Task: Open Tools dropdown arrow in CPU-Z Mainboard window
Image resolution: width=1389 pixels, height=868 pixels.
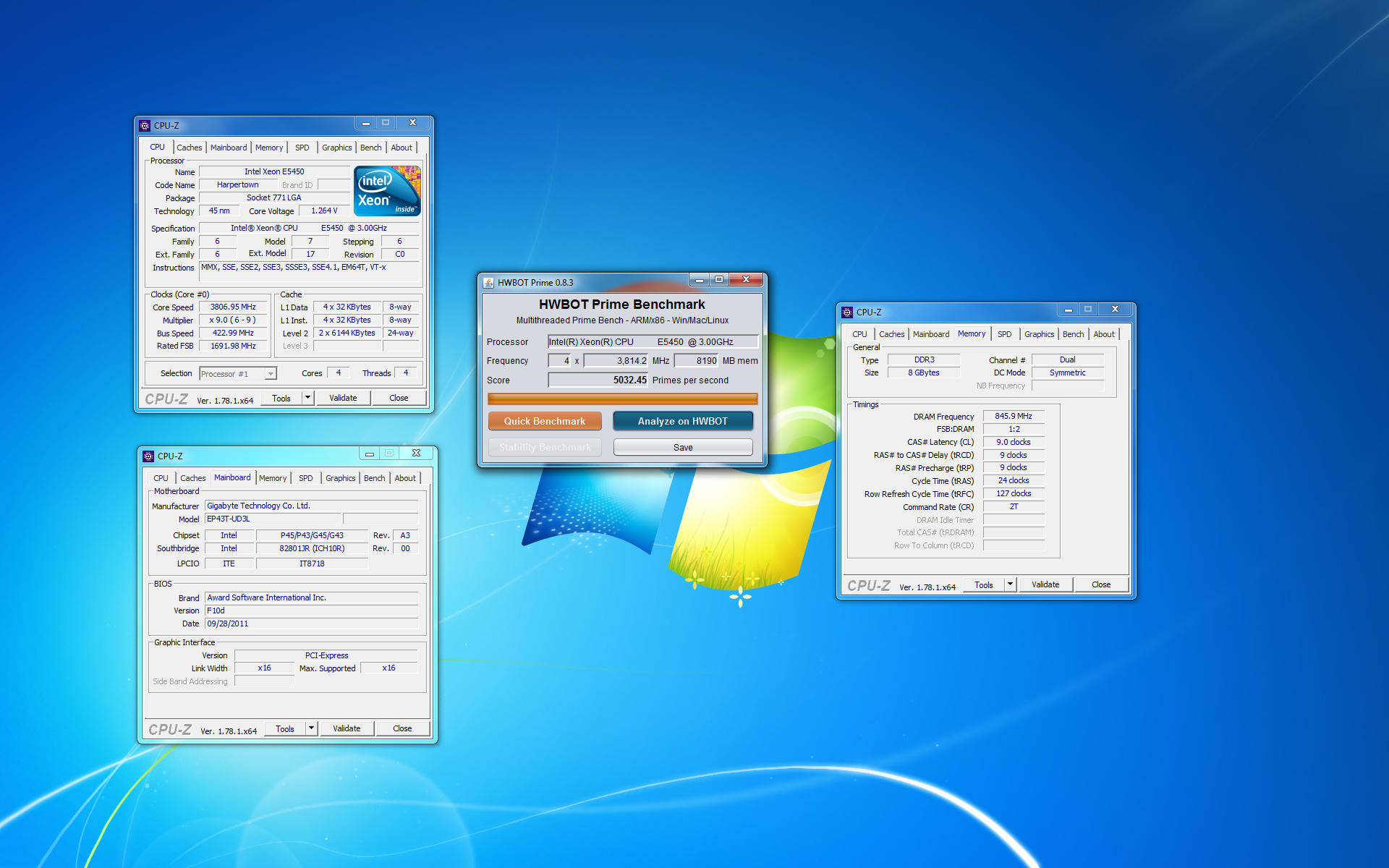Action: pos(311,728)
